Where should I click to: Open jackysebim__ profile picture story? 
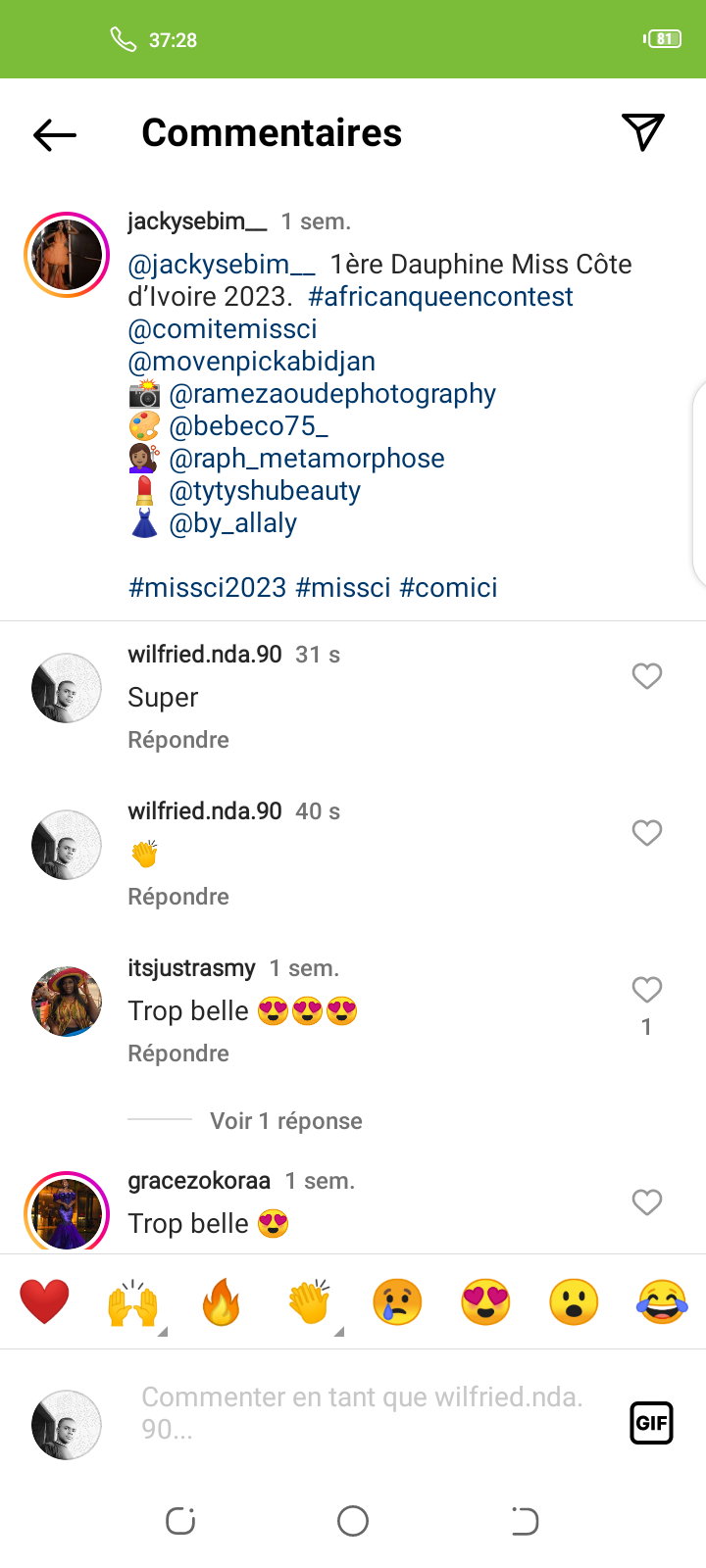coord(67,255)
